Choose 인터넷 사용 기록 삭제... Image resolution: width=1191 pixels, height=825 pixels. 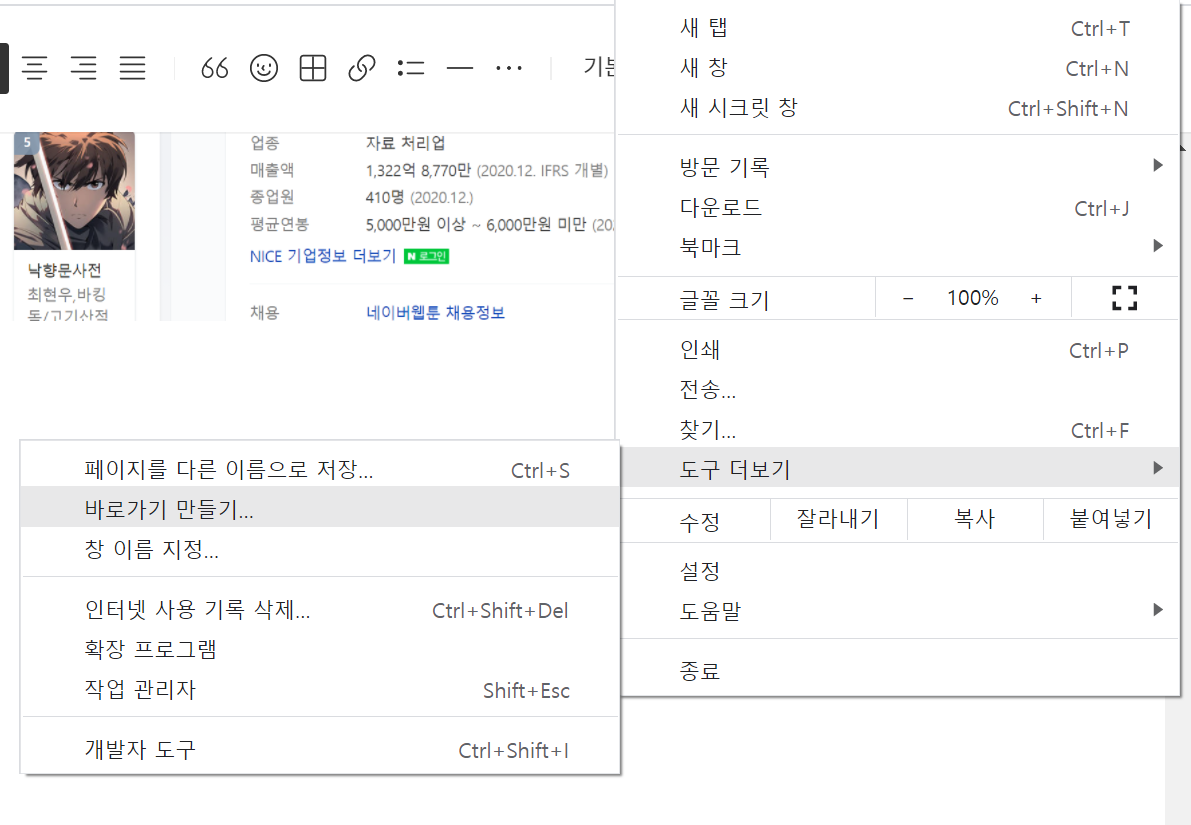pyautogui.click(x=320, y=610)
